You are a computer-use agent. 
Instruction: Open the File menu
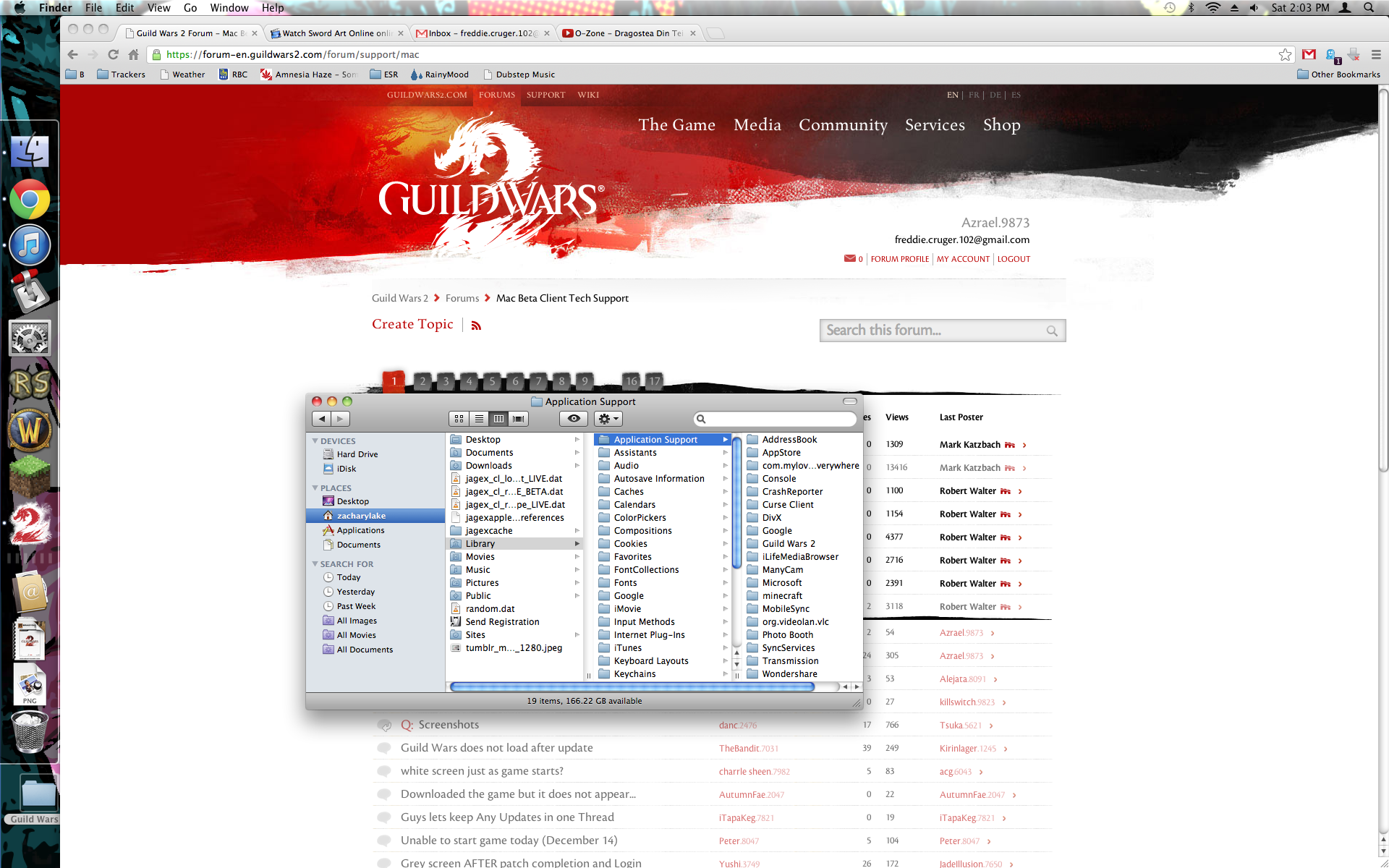[93, 7]
